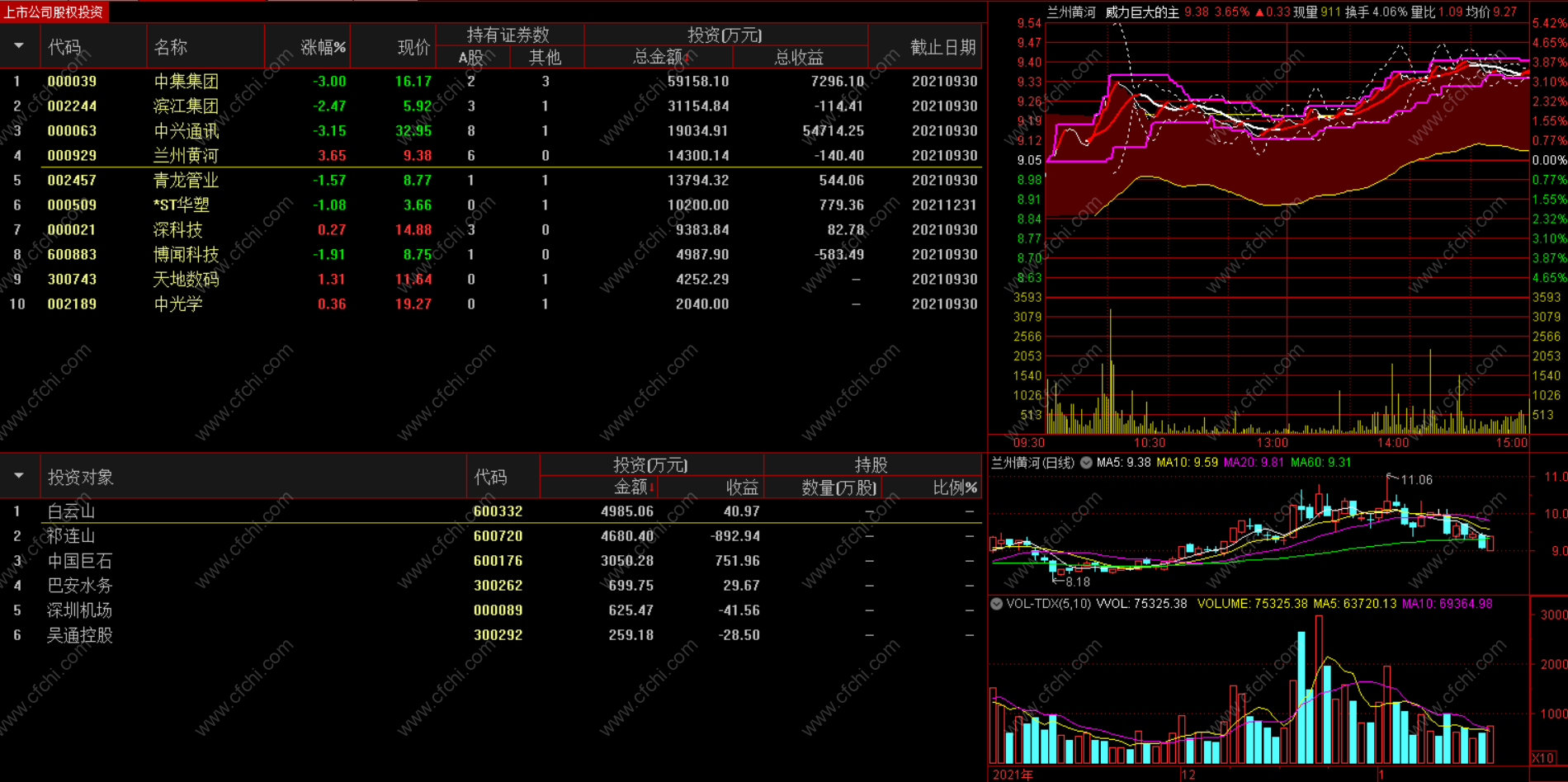This screenshot has width=1568, height=782.
Task: Click investment code 300262
Action: [x=498, y=585]
